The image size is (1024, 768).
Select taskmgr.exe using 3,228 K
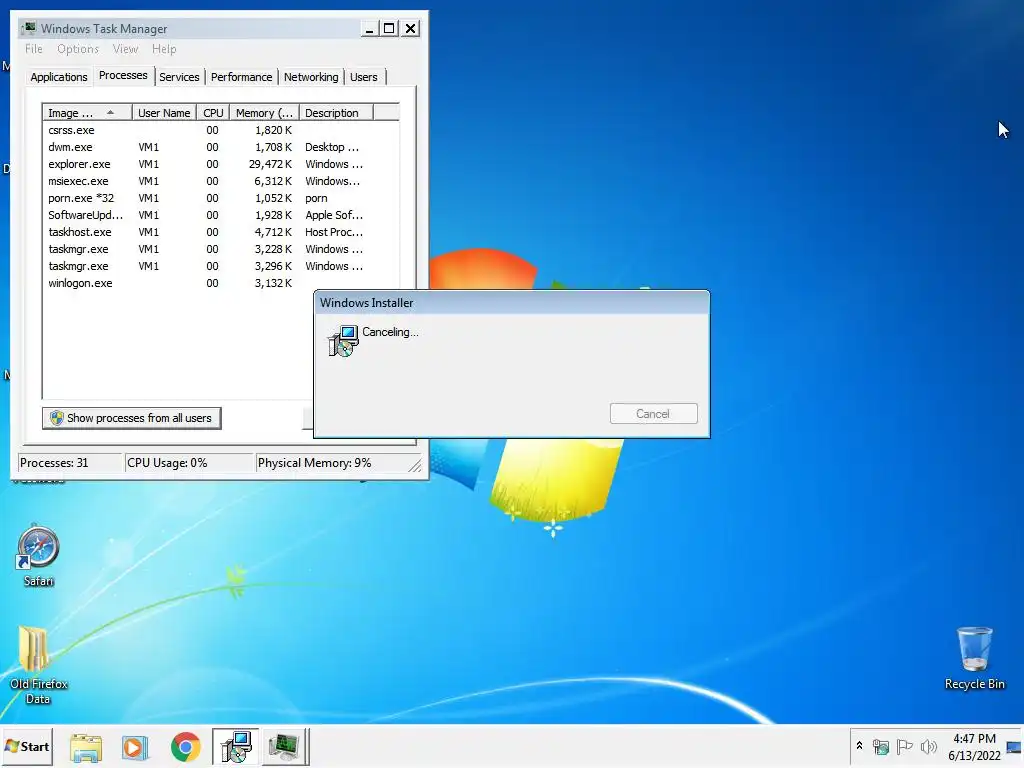[221, 249]
